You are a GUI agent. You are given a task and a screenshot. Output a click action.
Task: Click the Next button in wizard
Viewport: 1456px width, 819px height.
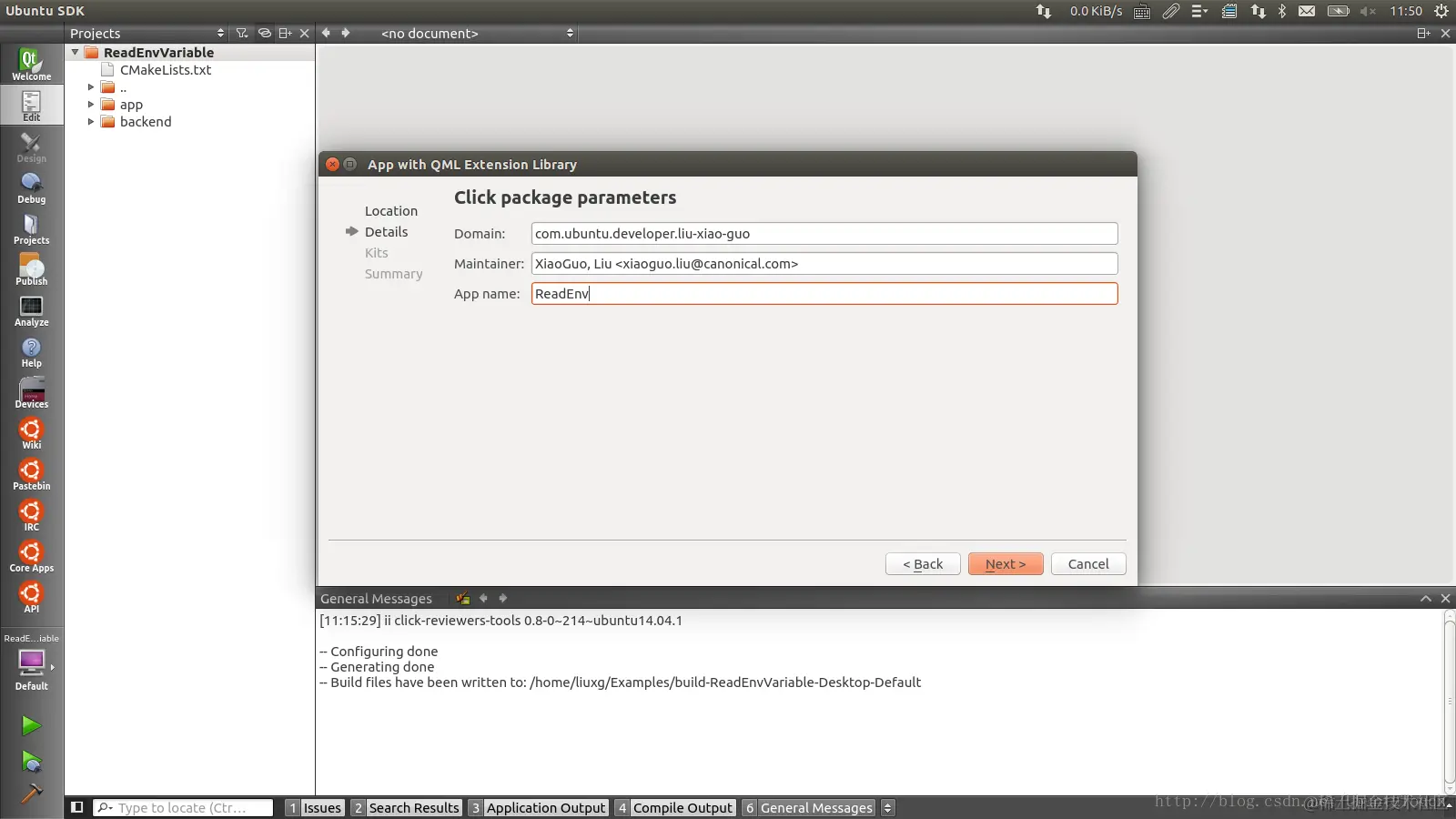pyautogui.click(x=1006, y=564)
